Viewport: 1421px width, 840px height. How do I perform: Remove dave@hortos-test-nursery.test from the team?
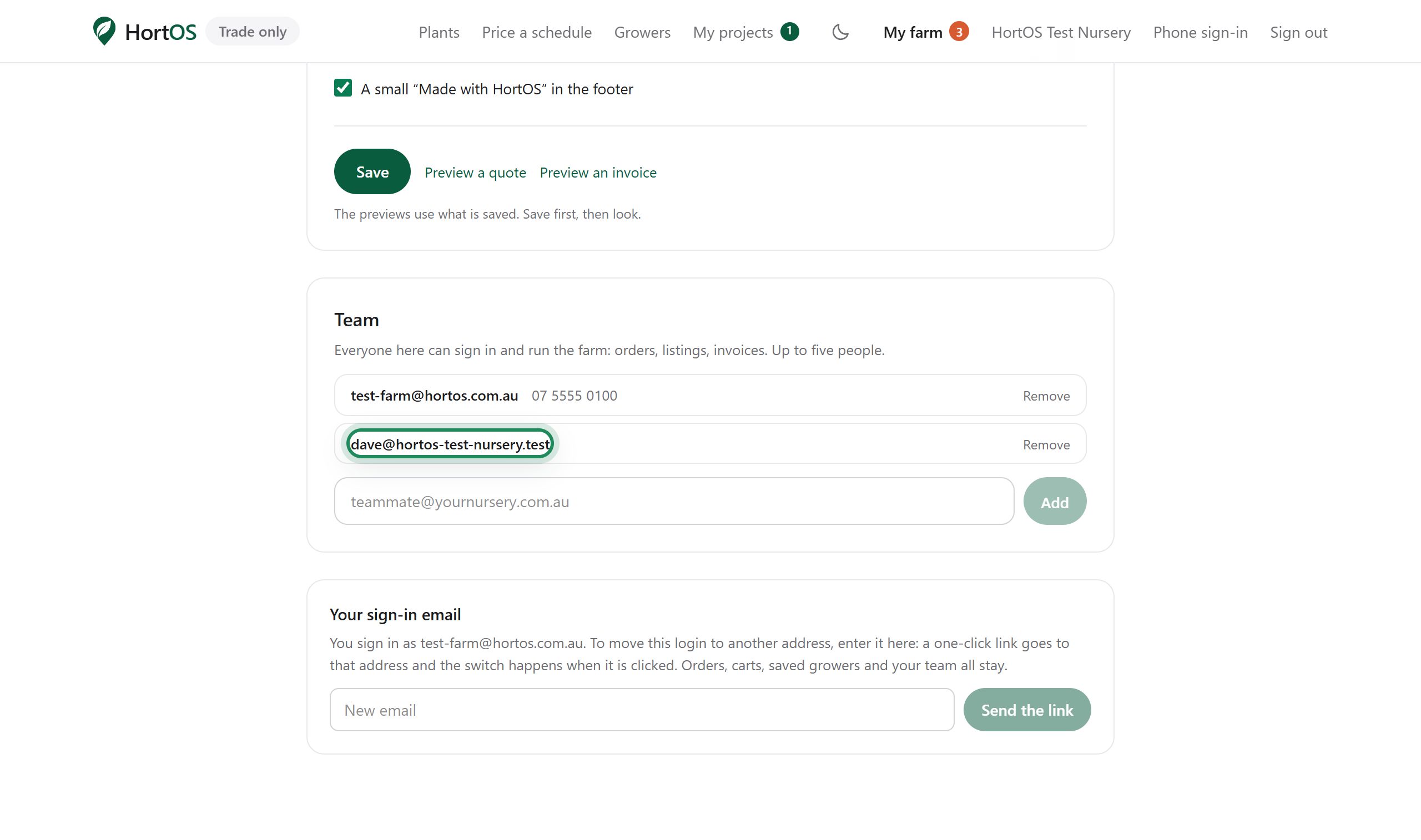1046,444
